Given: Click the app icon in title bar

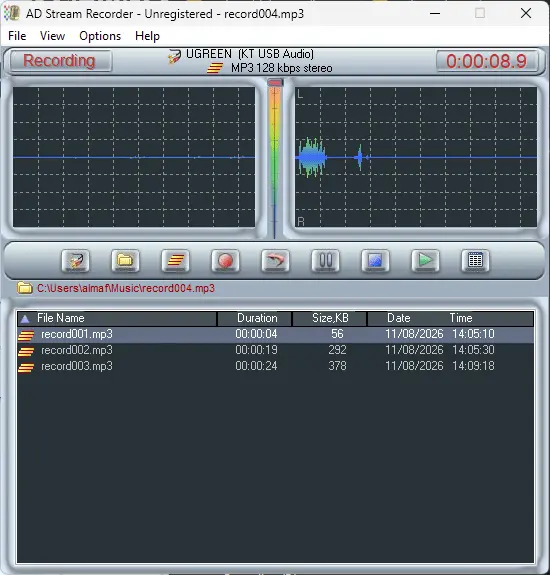Looking at the screenshot, I should [x=12, y=13].
